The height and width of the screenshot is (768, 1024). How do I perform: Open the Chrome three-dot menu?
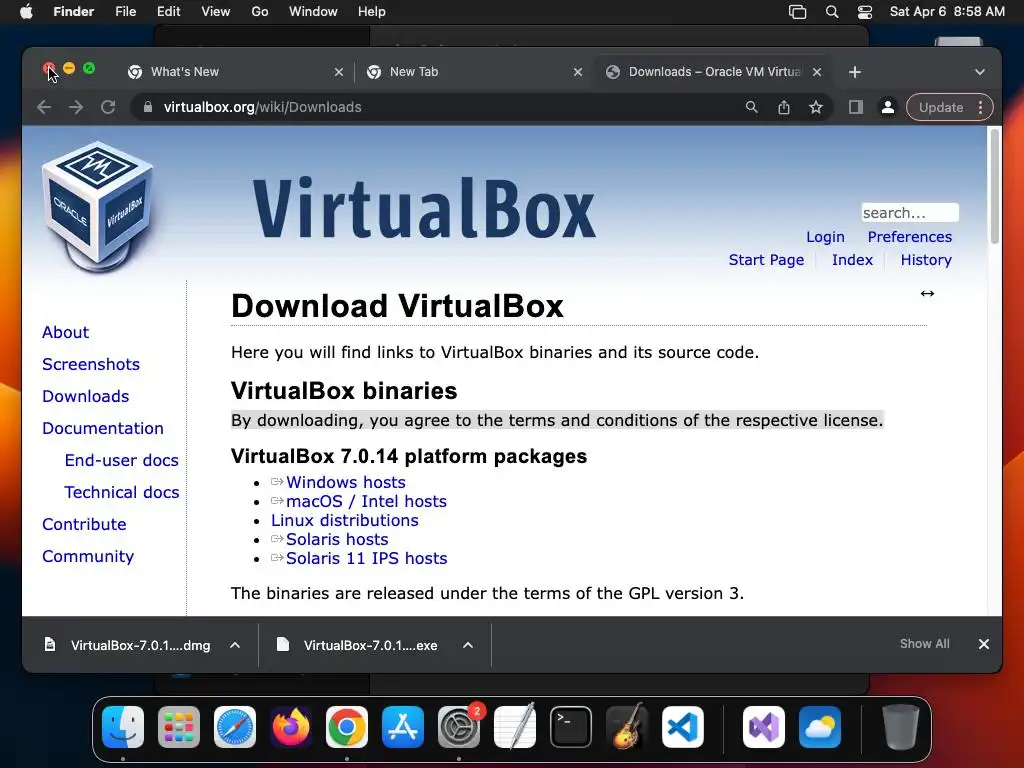pos(980,107)
